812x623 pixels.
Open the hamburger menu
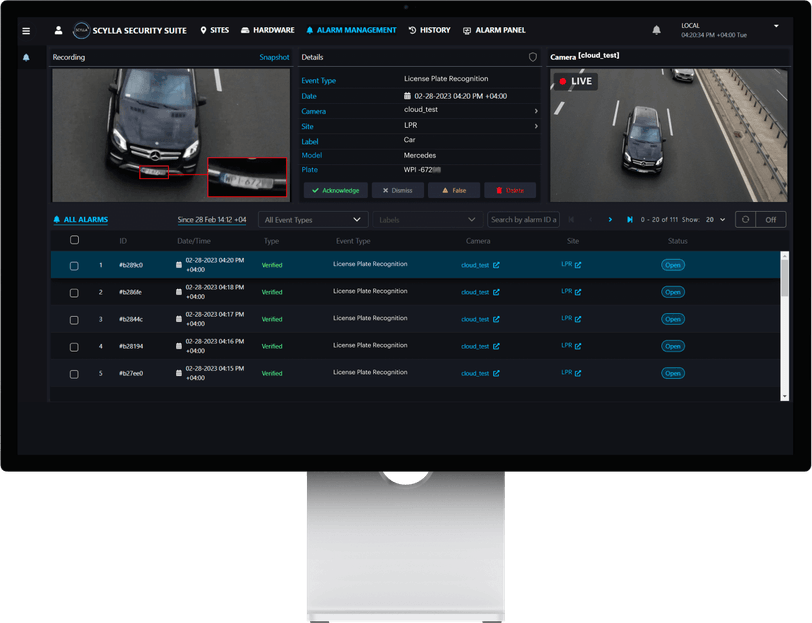[26, 31]
